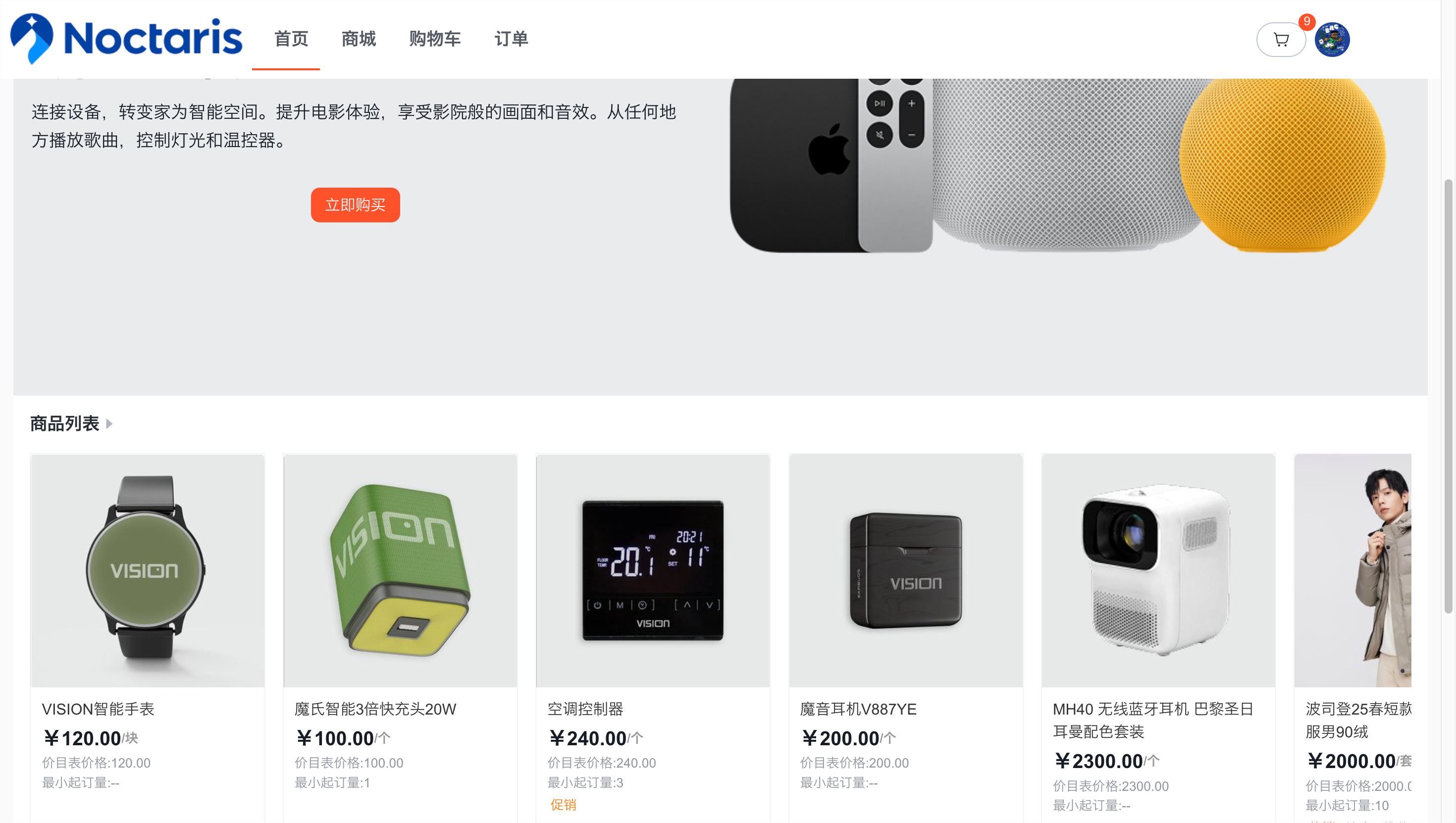Switch to the 订单 tab

click(511, 39)
